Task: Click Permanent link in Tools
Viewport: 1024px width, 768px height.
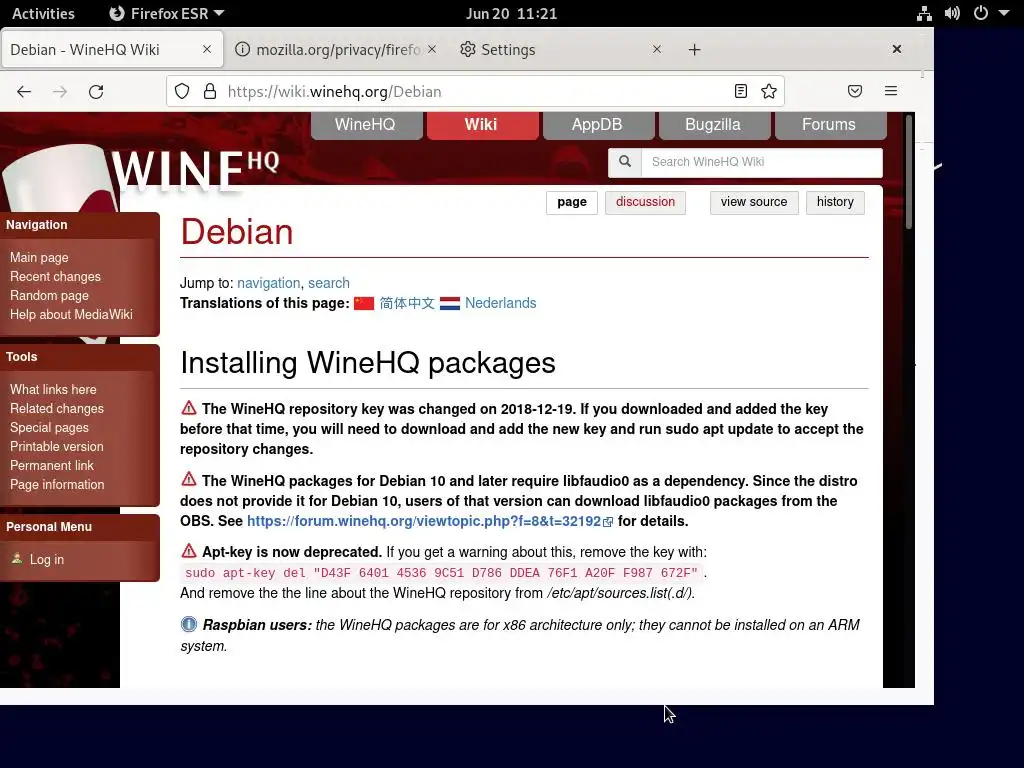Action: pos(52,465)
